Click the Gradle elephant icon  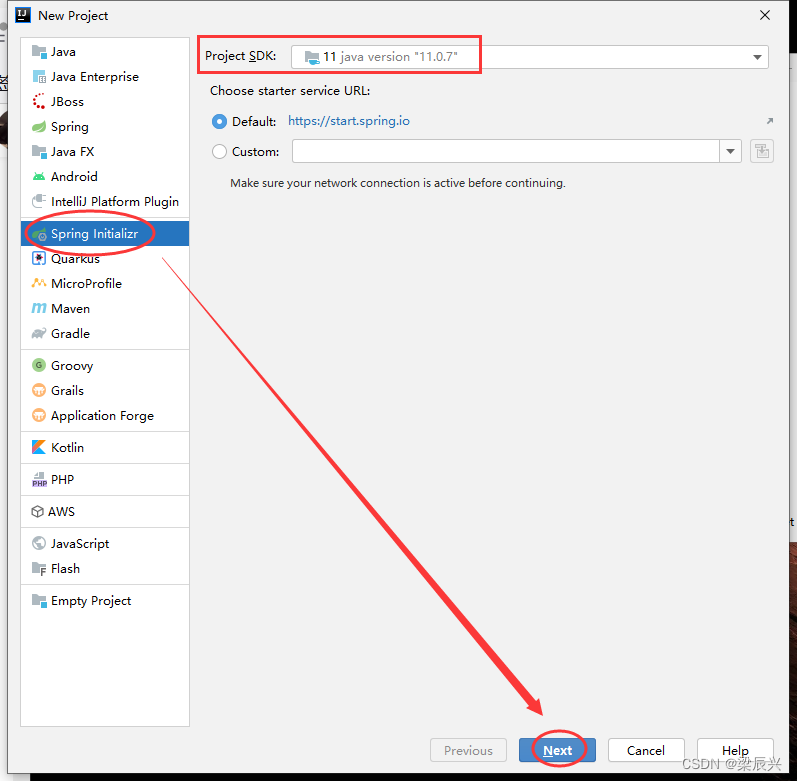[x=39, y=333]
